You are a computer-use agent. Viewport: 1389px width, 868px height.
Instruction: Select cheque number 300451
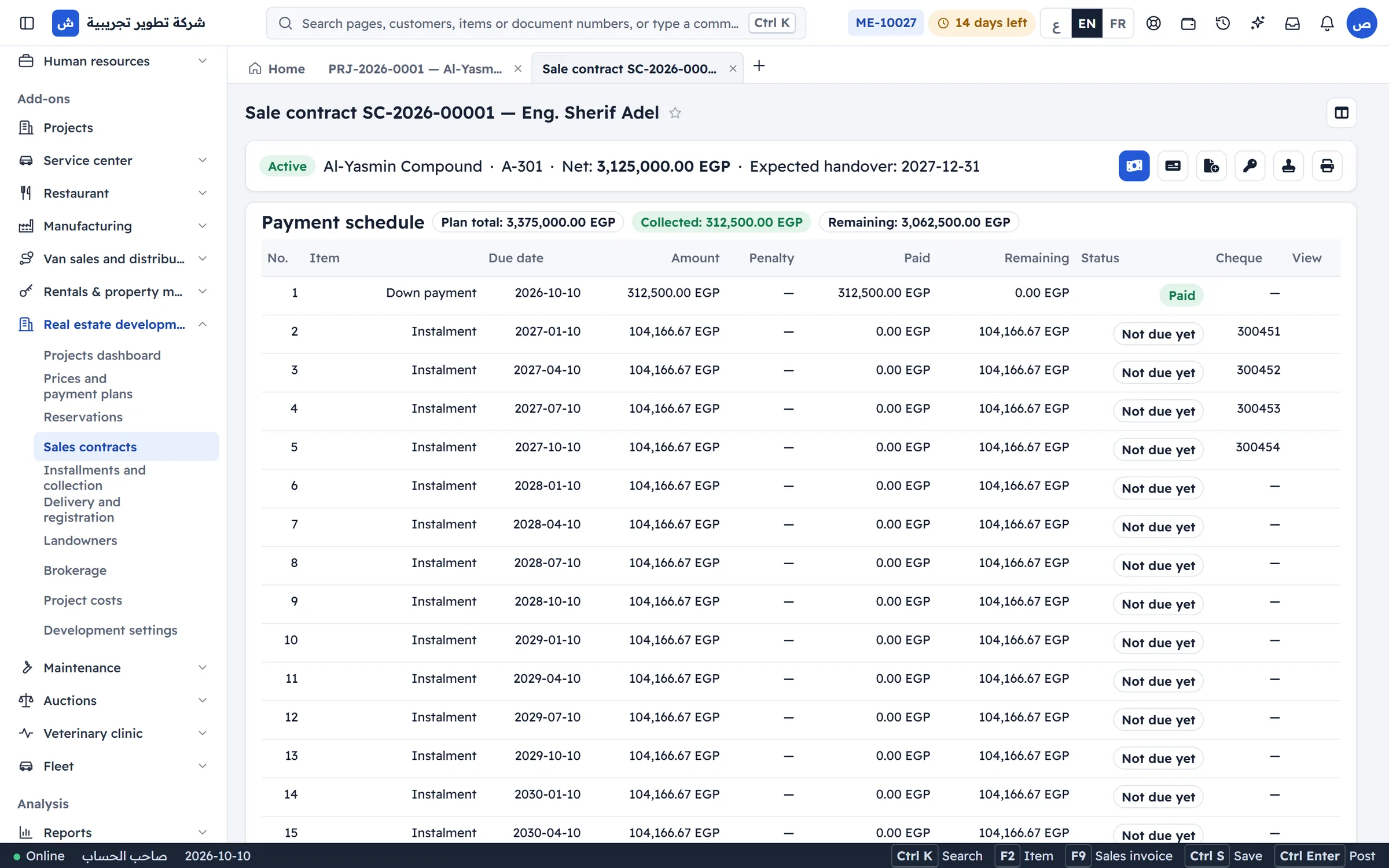pyautogui.click(x=1258, y=332)
